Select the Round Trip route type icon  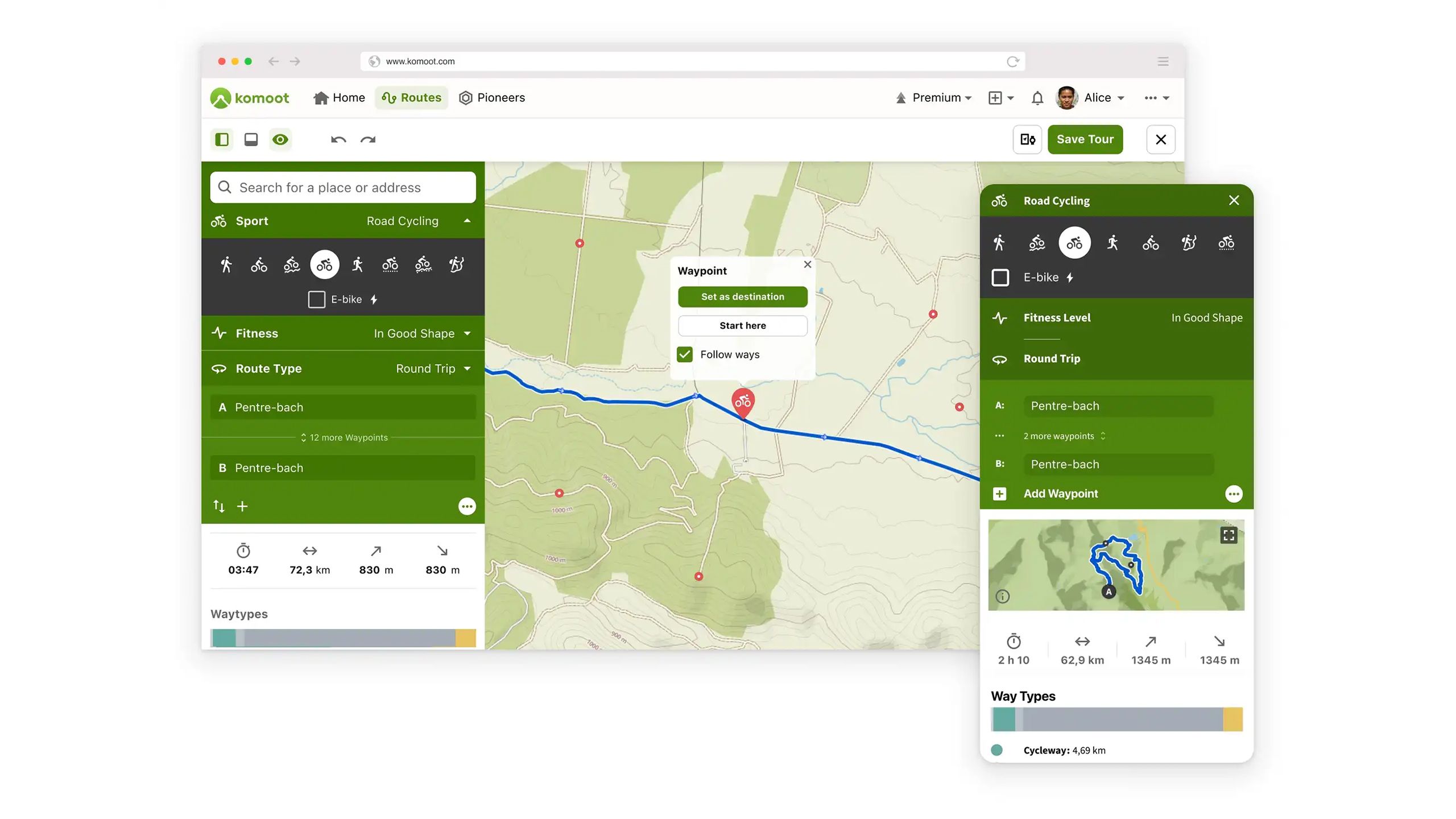pos(218,368)
